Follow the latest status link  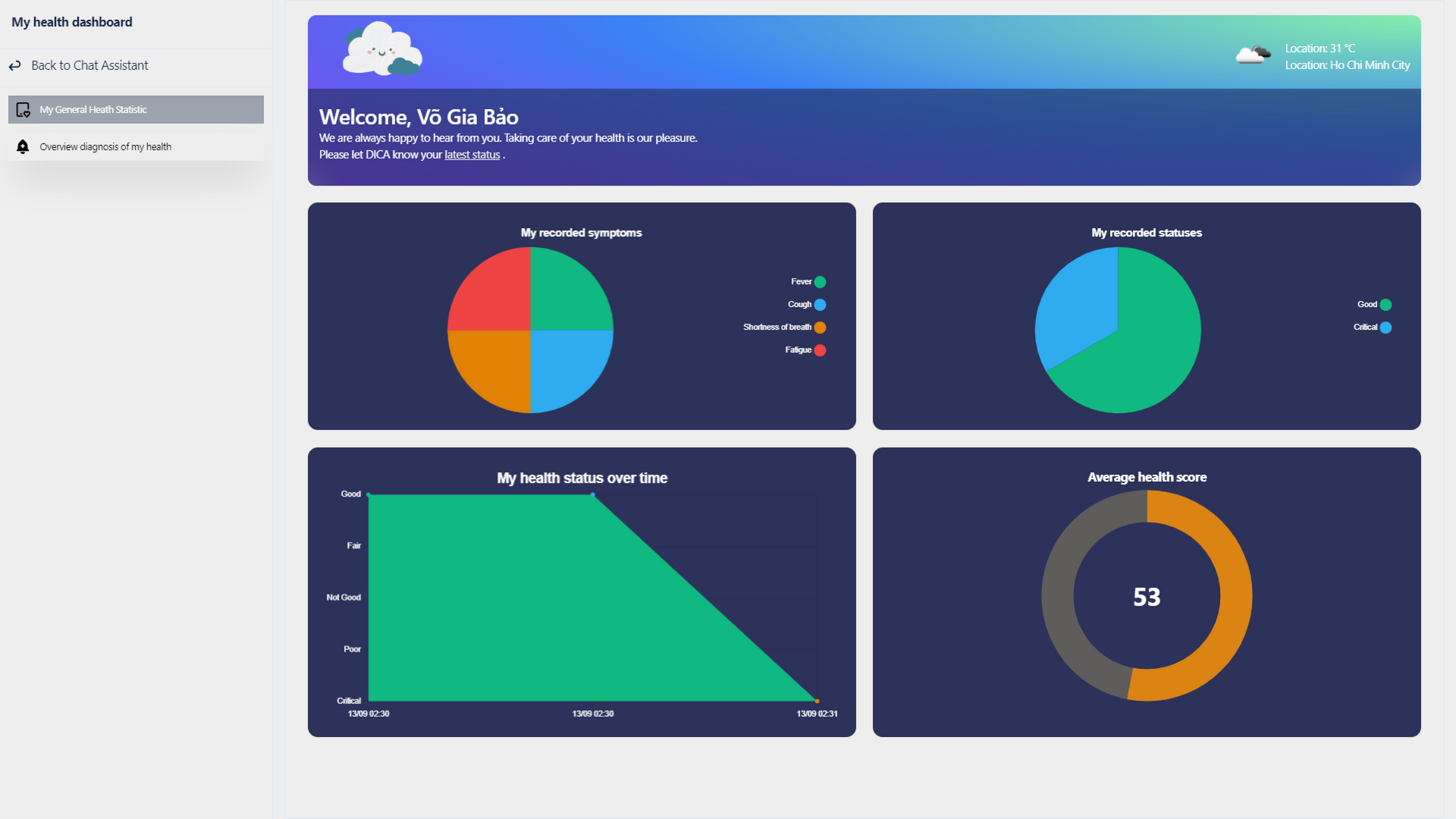(x=472, y=155)
